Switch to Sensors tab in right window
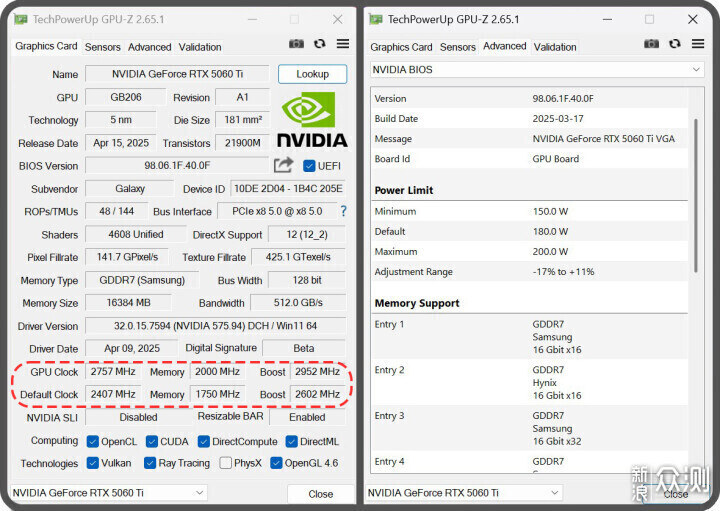The height and width of the screenshot is (511, 720). tap(457, 47)
